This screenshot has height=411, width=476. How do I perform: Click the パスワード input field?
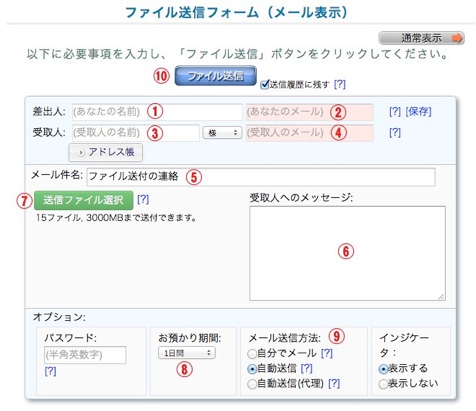click(x=85, y=355)
